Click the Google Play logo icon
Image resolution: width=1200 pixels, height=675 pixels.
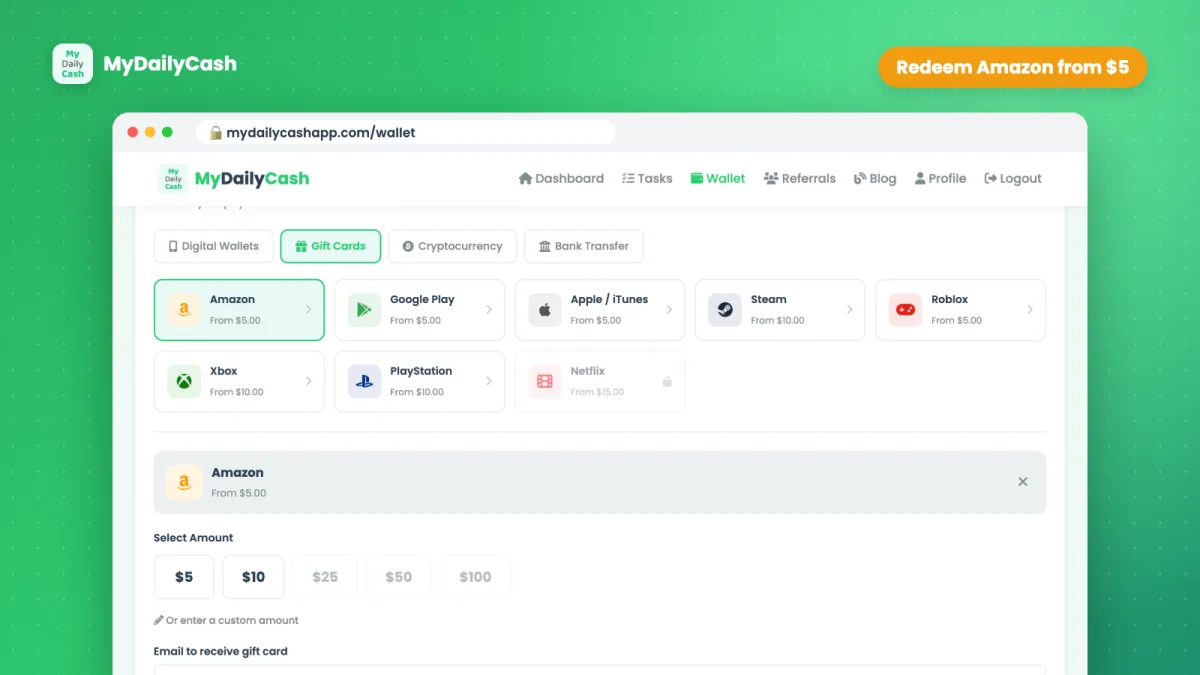tap(364, 310)
